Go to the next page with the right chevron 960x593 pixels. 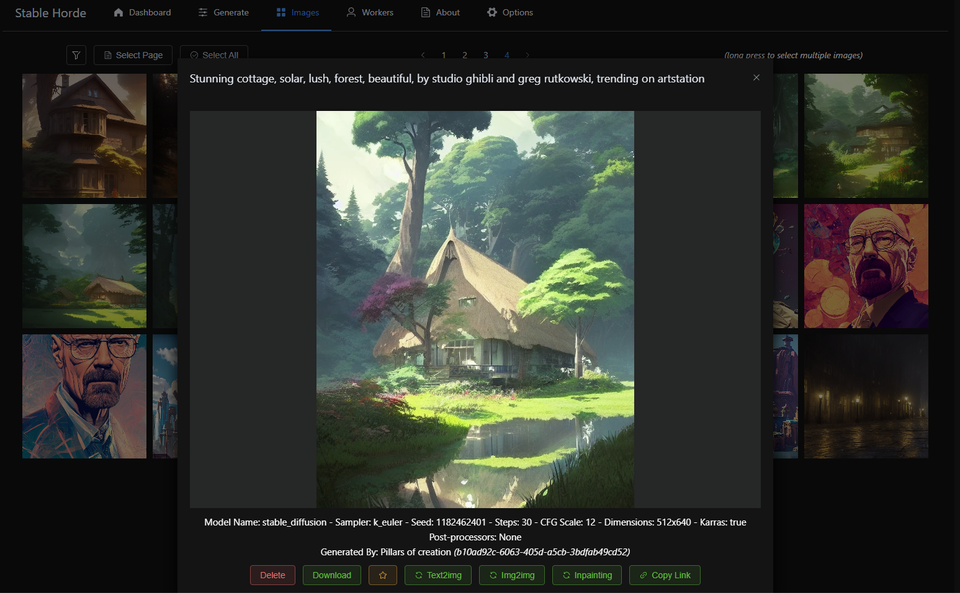pyautogui.click(x=527, y=55)
